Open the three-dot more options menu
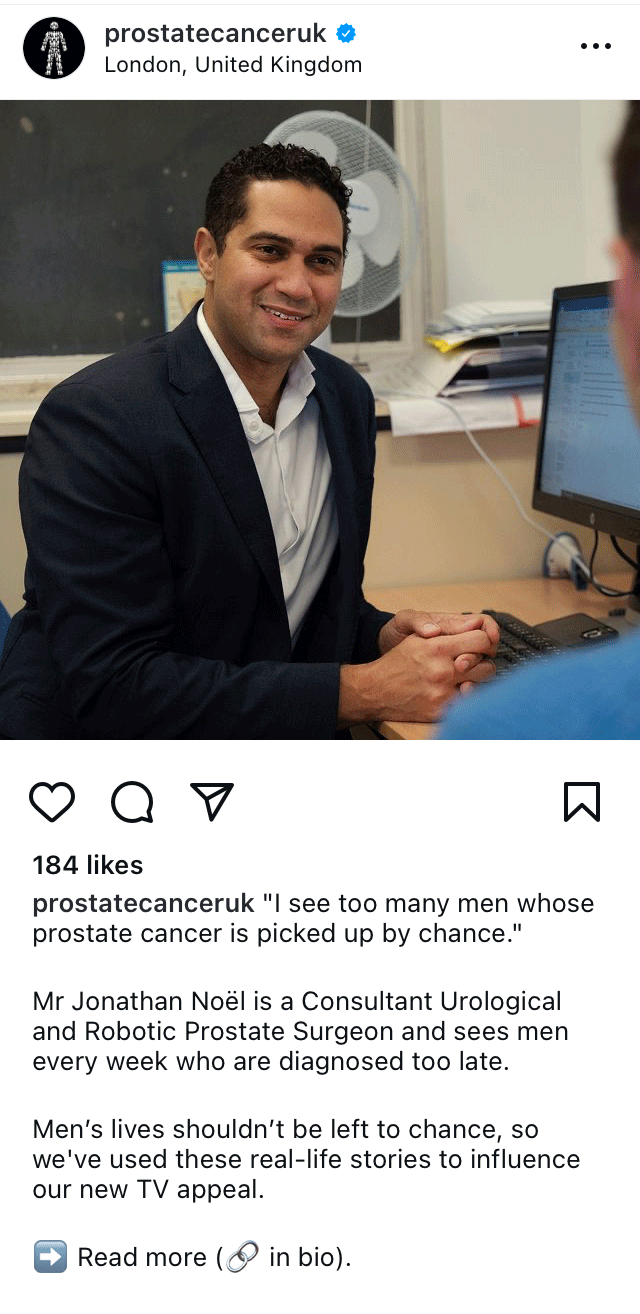Image resolution: width=640 pixels, height=1314 pixels. [595, 46]
